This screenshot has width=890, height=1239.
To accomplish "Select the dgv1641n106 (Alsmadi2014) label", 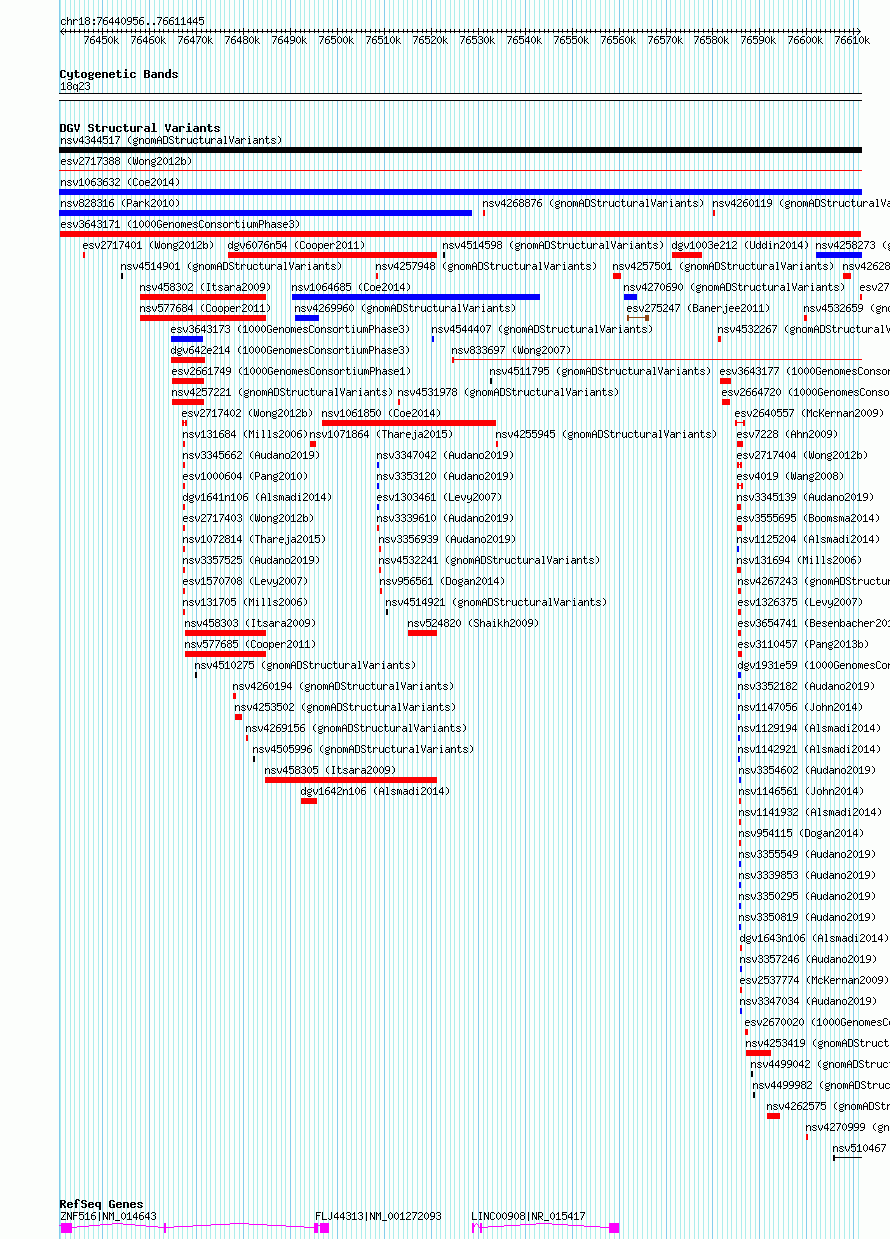I will click(257, 497).
